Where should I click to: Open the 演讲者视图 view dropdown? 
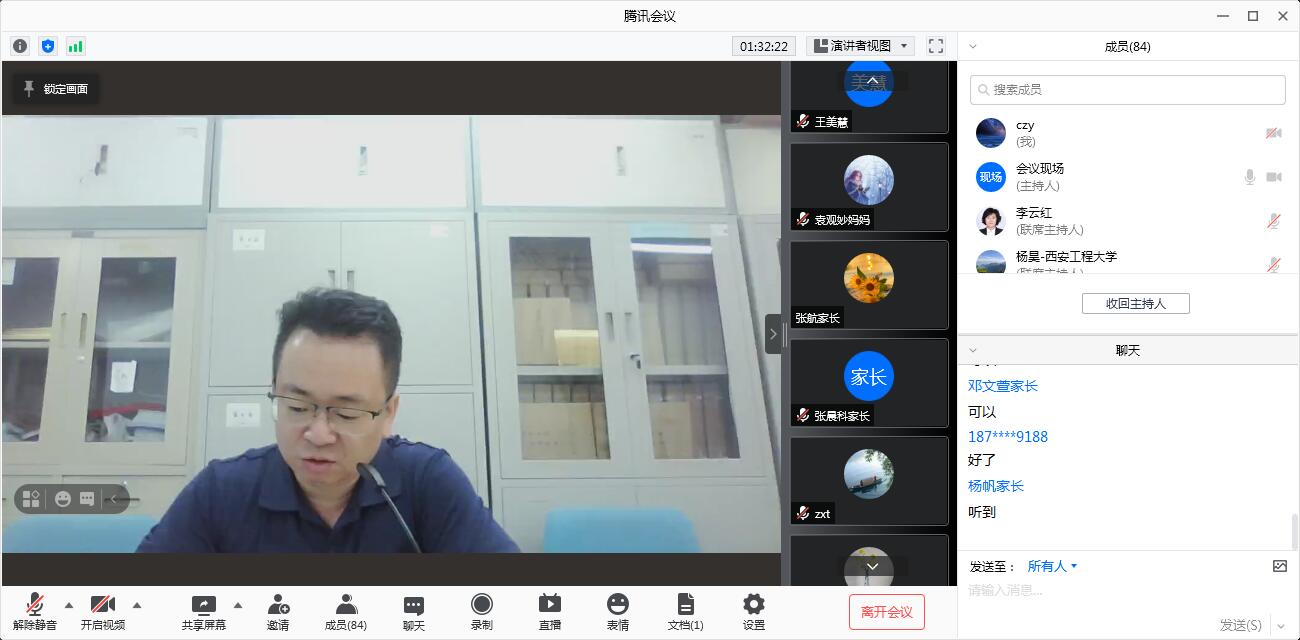coord(861,46)
